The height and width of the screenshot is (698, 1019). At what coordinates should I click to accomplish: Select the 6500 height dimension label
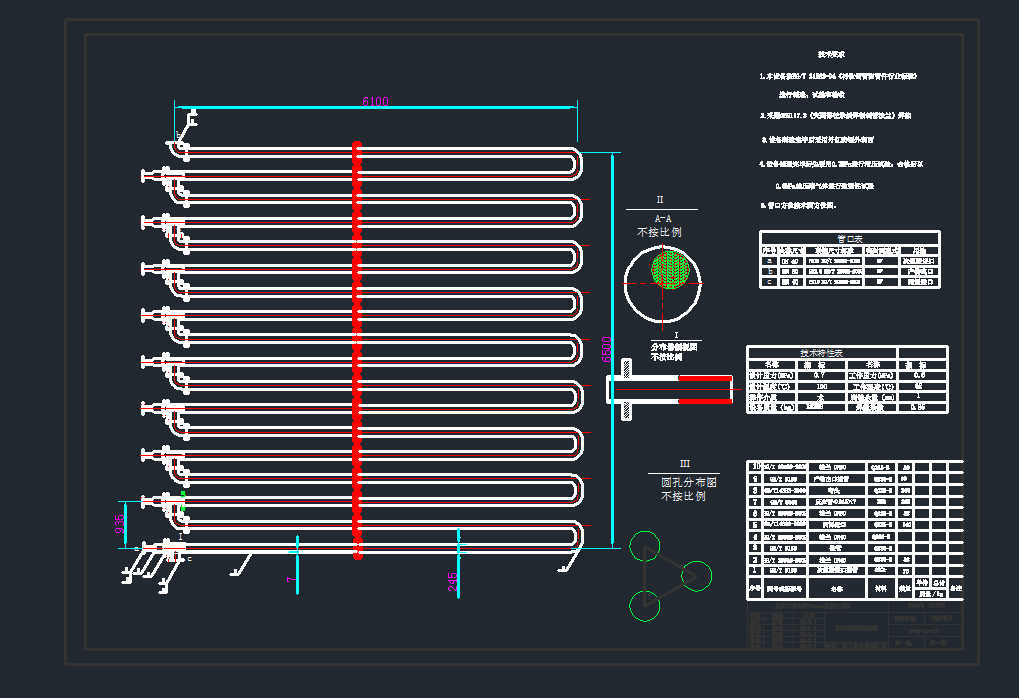[606, 349]
